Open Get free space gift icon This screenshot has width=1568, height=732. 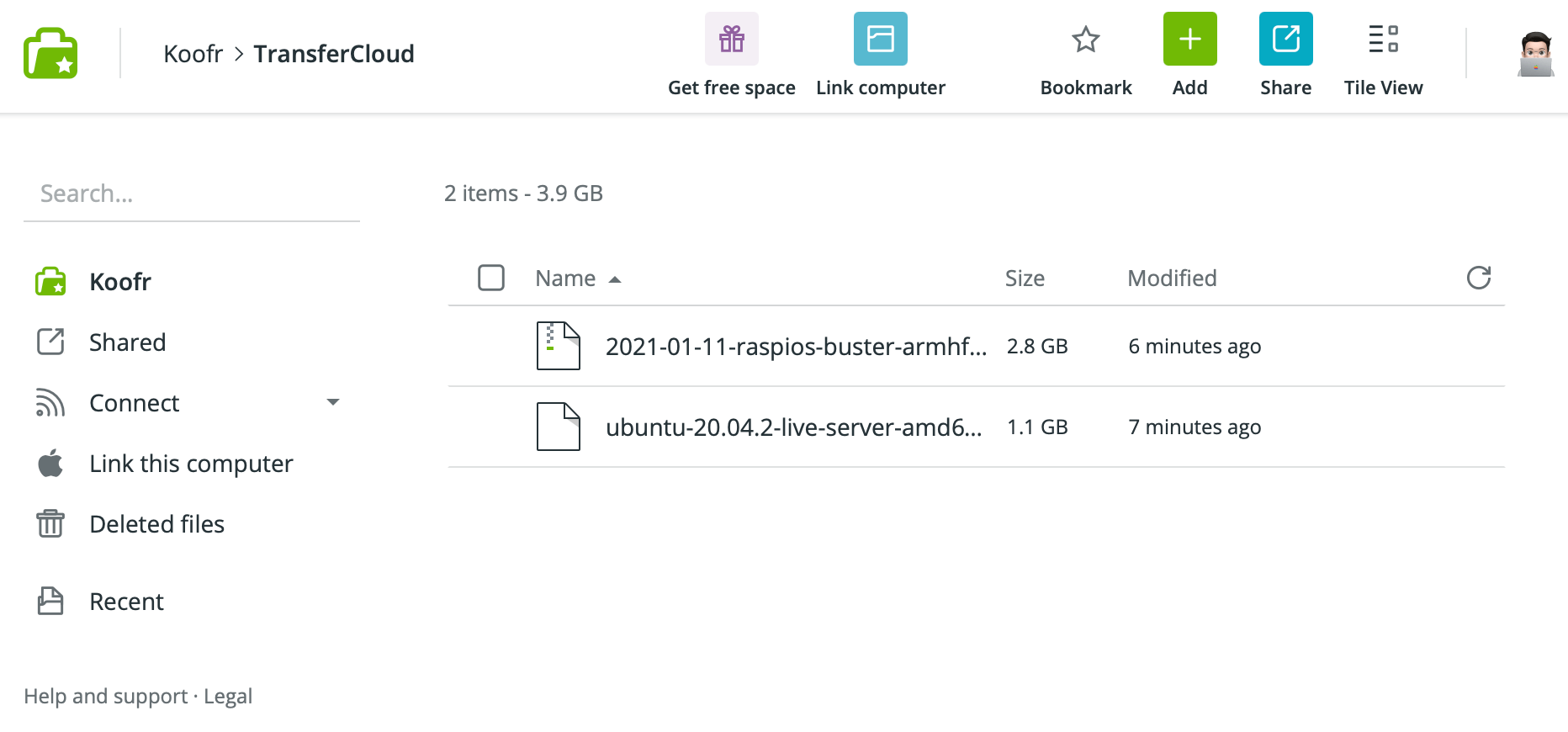coord(732,39)
